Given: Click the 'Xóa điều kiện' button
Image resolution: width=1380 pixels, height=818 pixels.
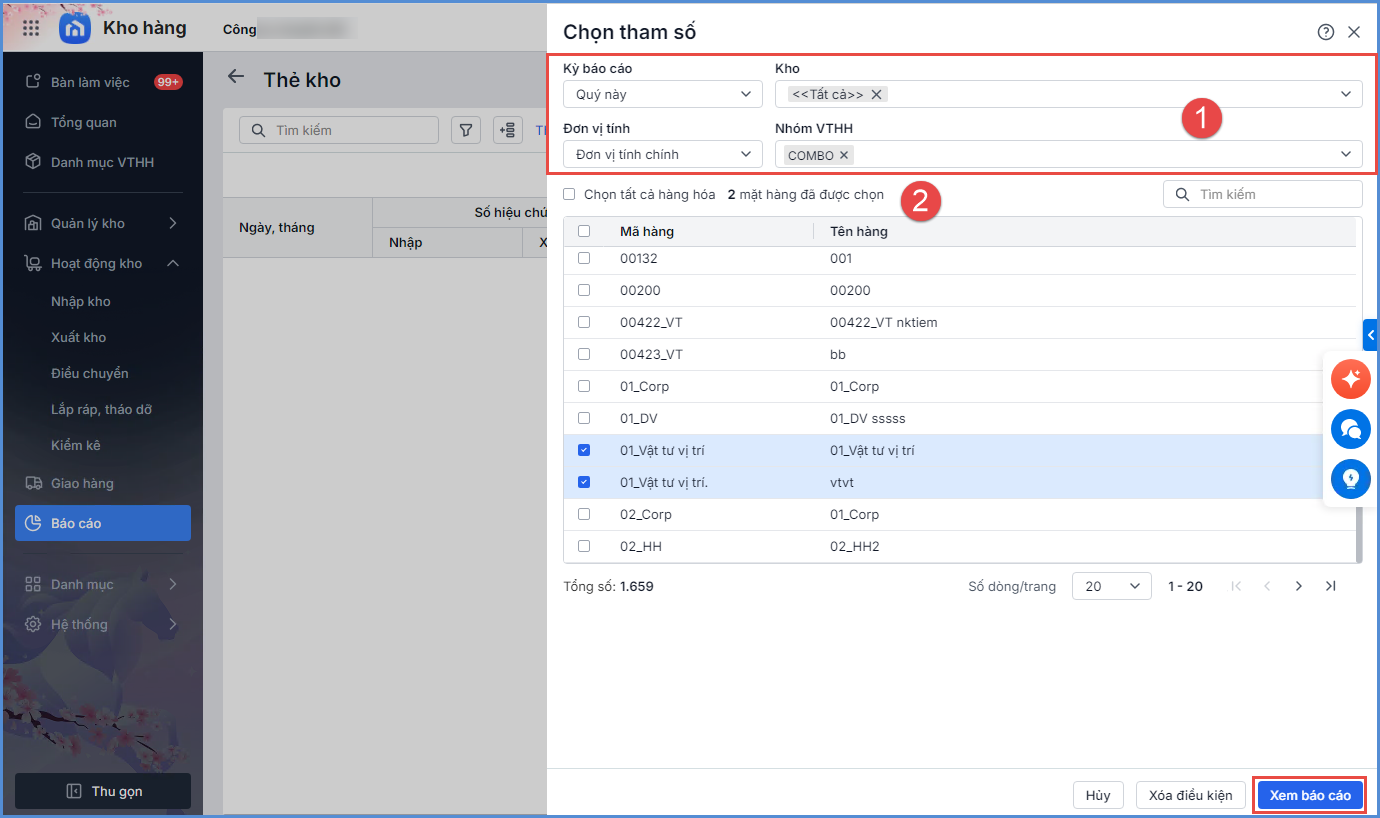Looking at the screenshot, I should pos(1190,795).
